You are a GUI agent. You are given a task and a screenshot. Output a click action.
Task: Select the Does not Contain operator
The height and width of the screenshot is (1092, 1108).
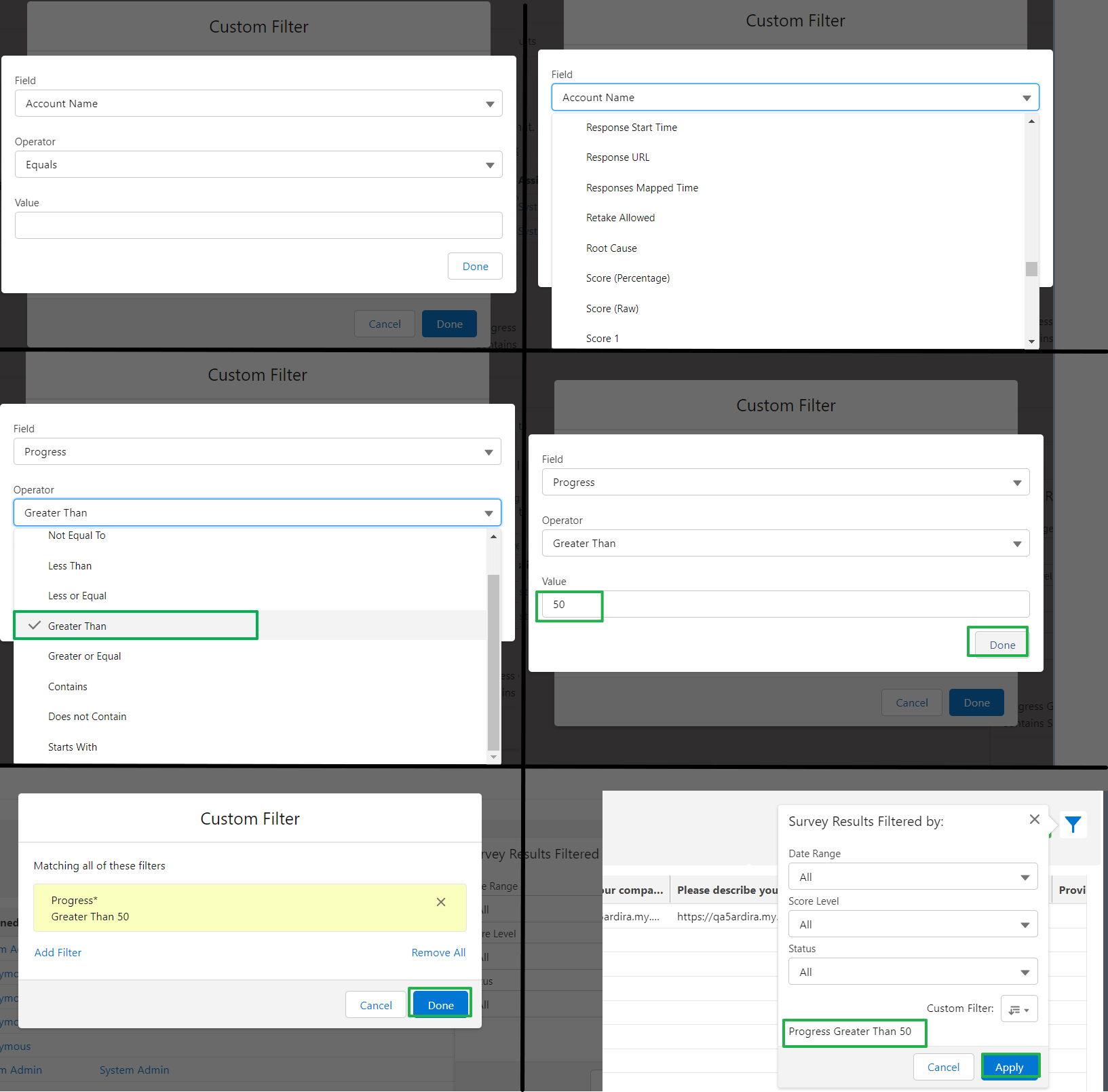pyautogui.click(x=87, y=716)
